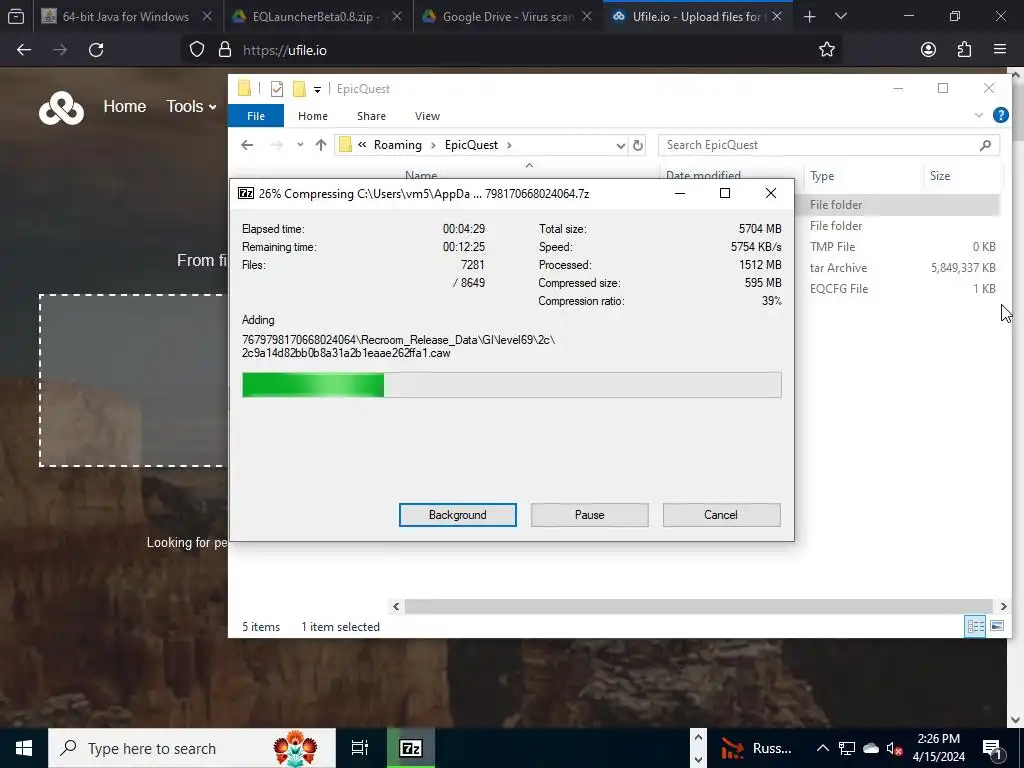The image size is (1024, 768).
Task: Click Properties quick access icon in Explorer
Action: coord(277,89)
